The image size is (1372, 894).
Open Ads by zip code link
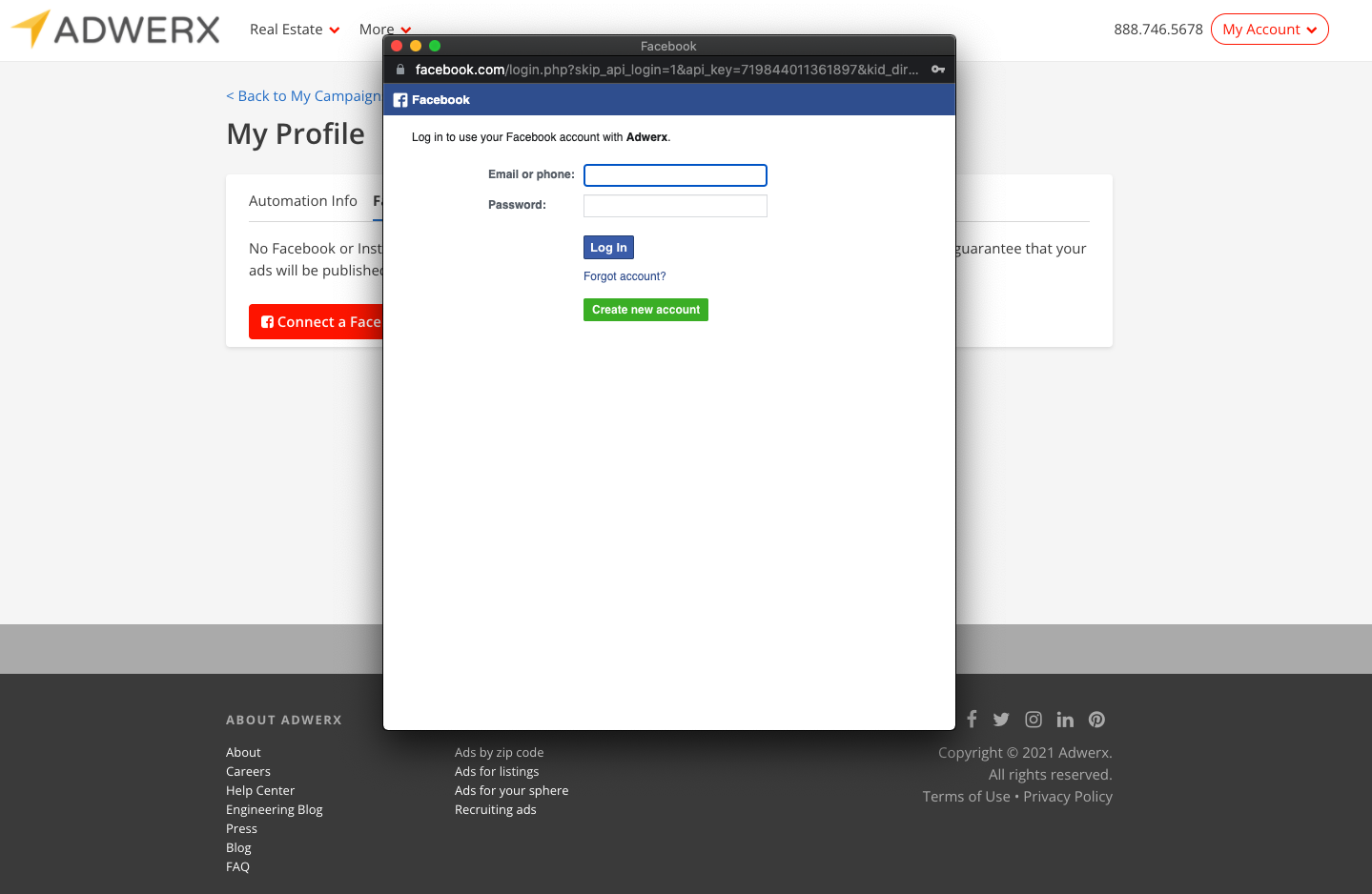point(499,753)
